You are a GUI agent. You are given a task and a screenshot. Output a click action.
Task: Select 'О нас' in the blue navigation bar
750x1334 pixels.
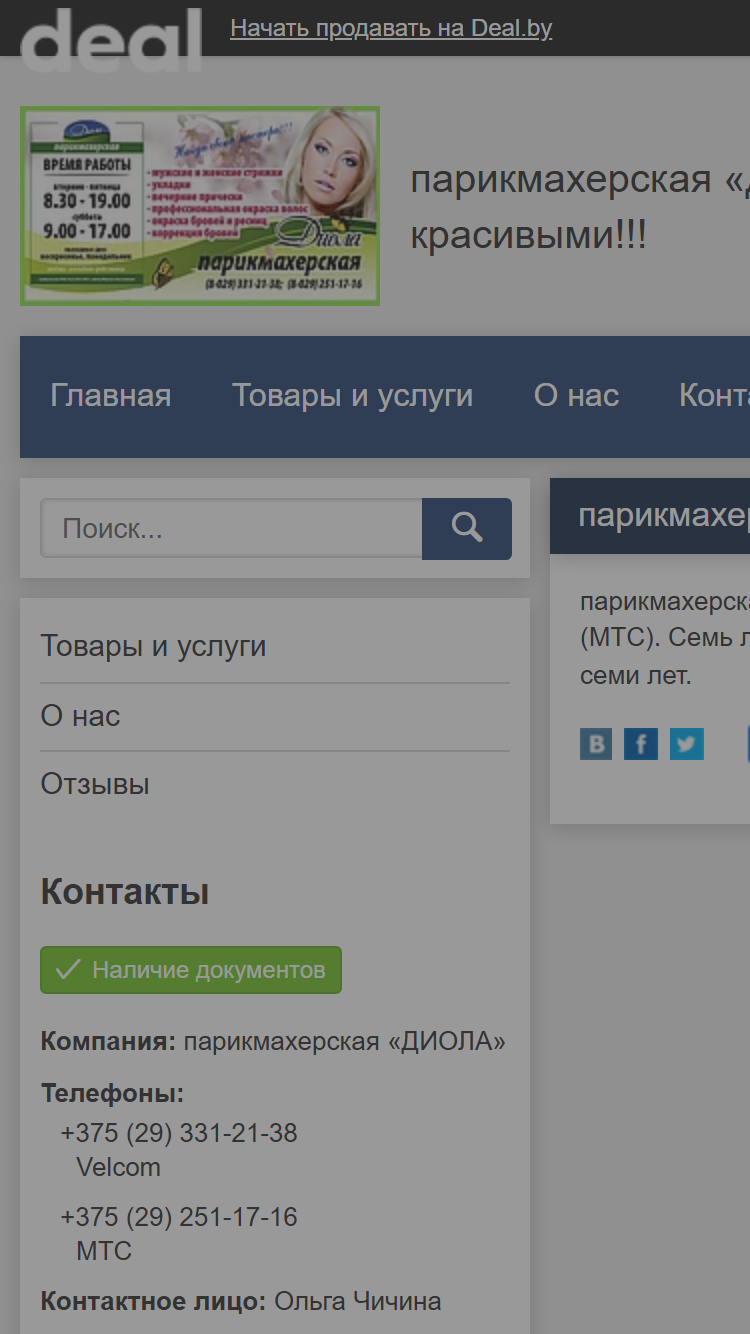[577, 396]
